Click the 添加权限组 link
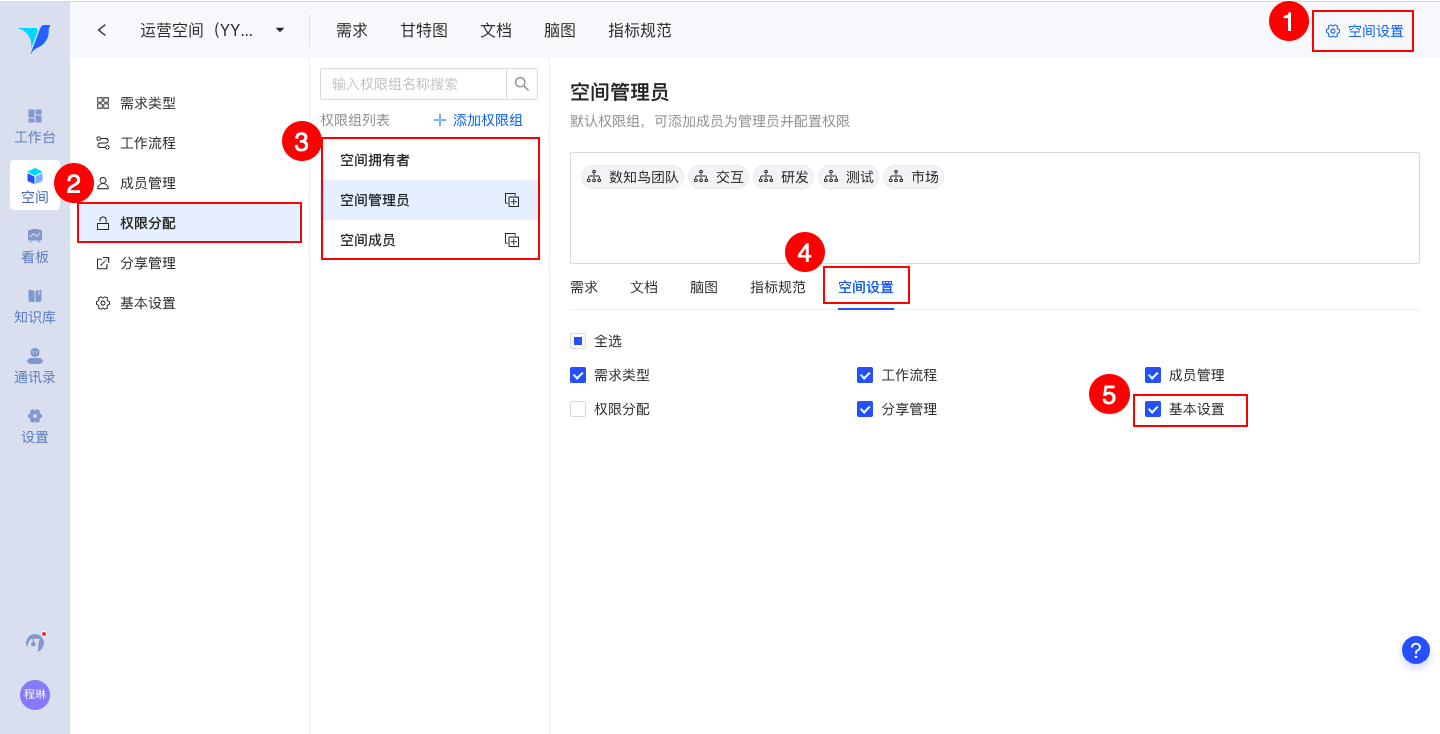Image resolution: width=1440 pixels, height=734 pixels. (x=478, y=120)
